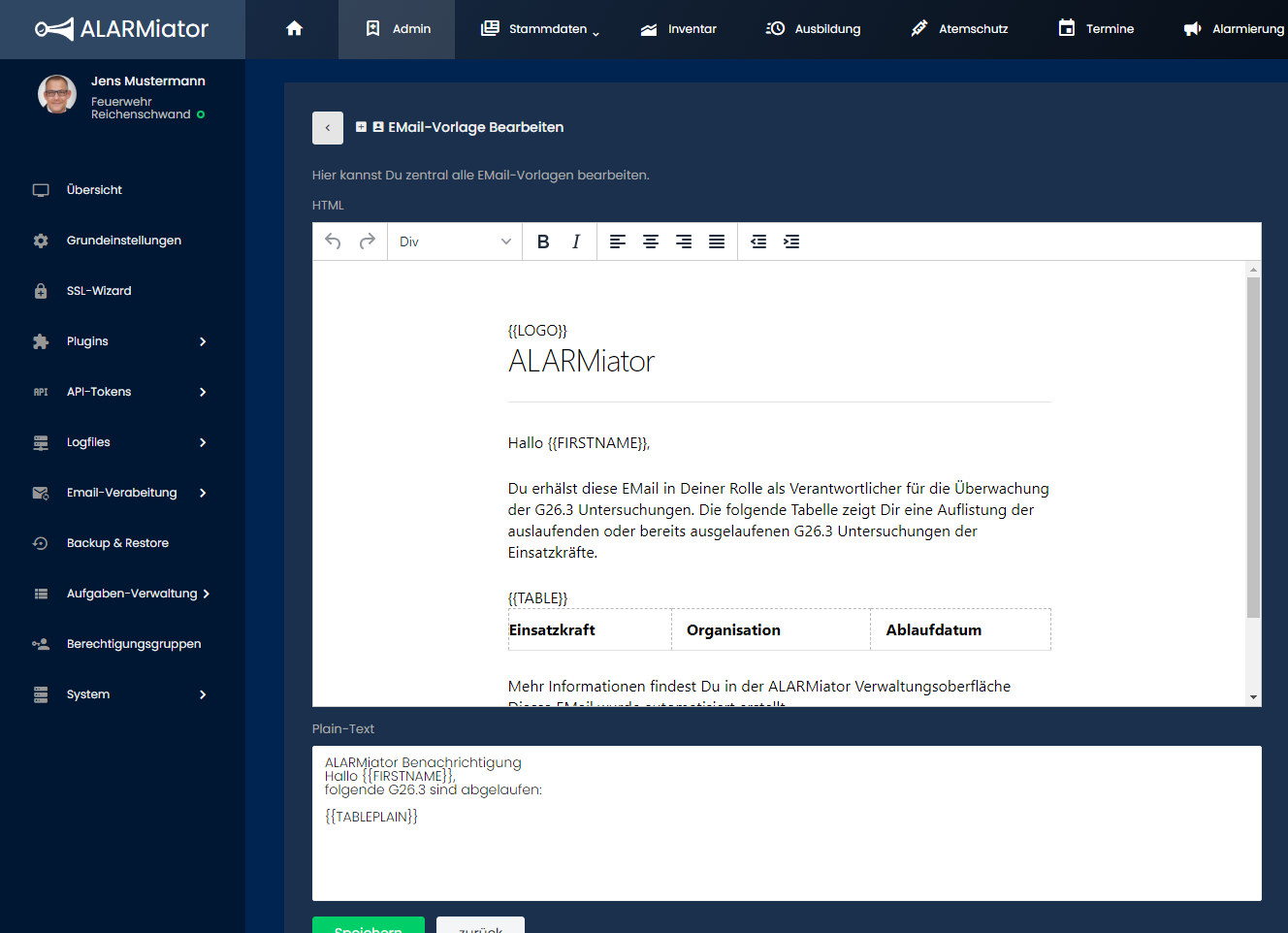Click into the Plain-Text textarea
The image size is (1288, 933).
point(787,823)
